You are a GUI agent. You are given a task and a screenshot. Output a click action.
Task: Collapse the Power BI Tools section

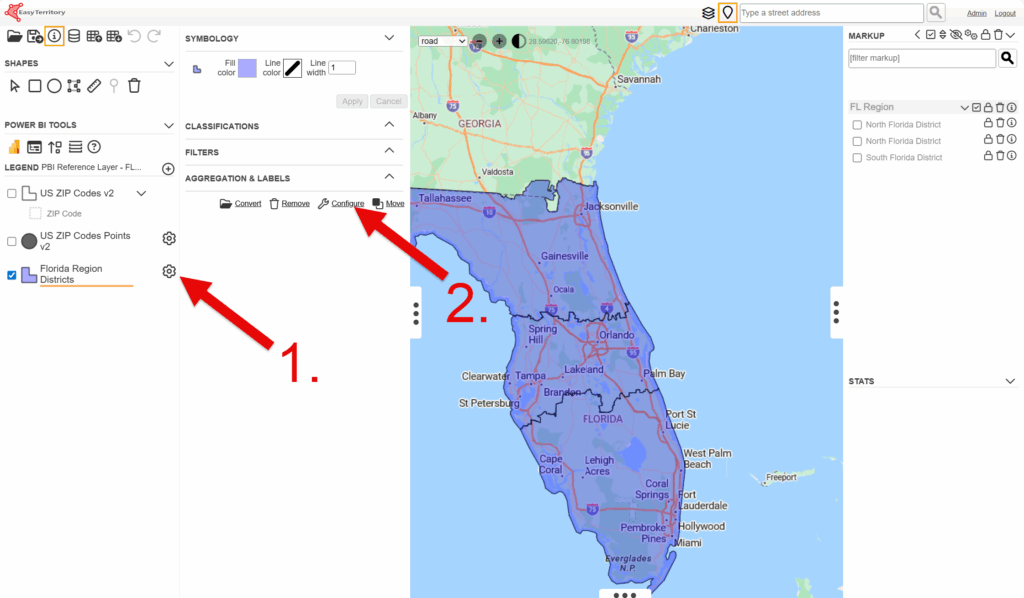(168, 126)
